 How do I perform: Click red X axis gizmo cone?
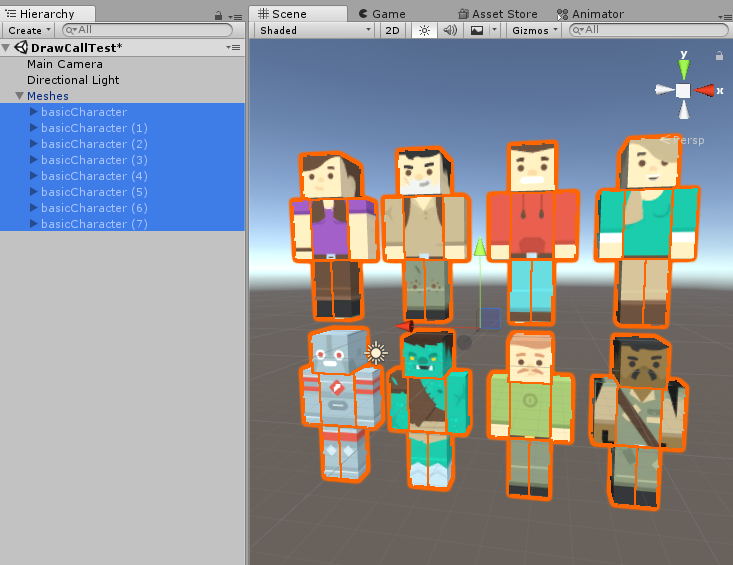[705, 90]
